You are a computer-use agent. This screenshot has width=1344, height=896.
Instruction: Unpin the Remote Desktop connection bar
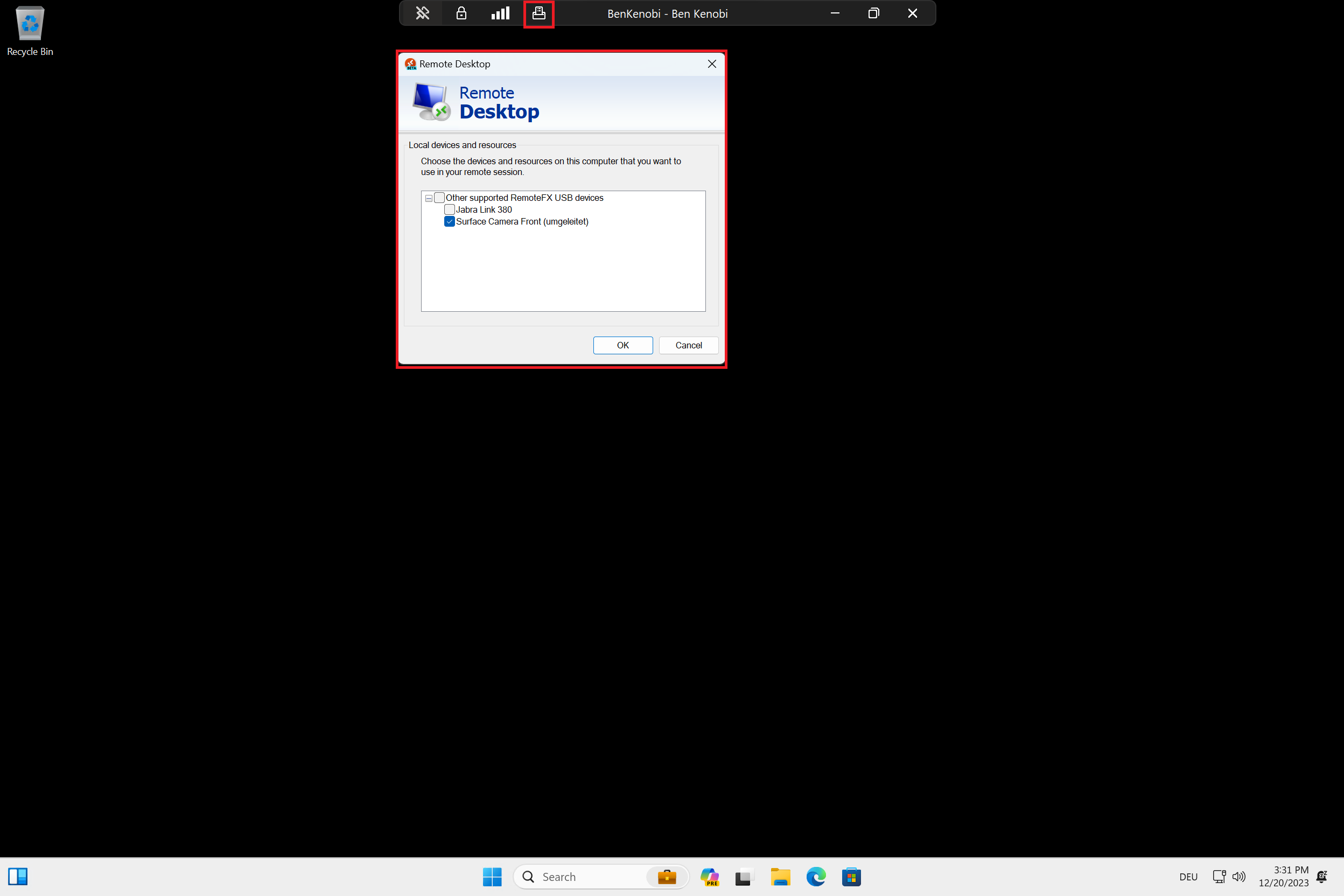(422, 12)
